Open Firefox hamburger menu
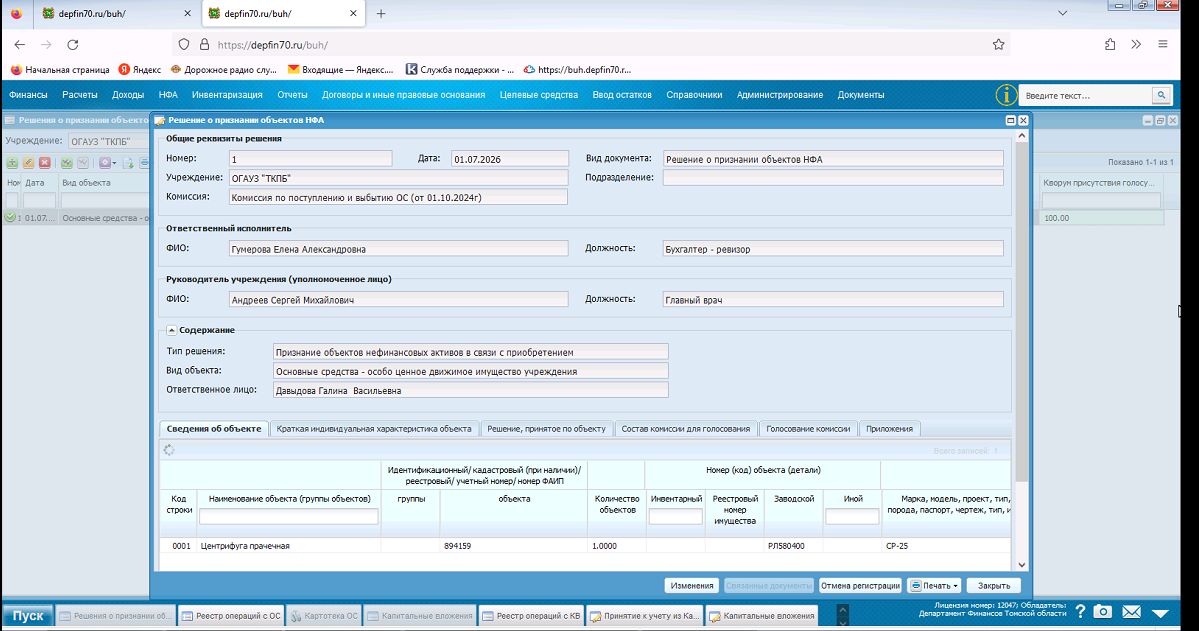This screenshot has width=1199, height=631. 1163,44
